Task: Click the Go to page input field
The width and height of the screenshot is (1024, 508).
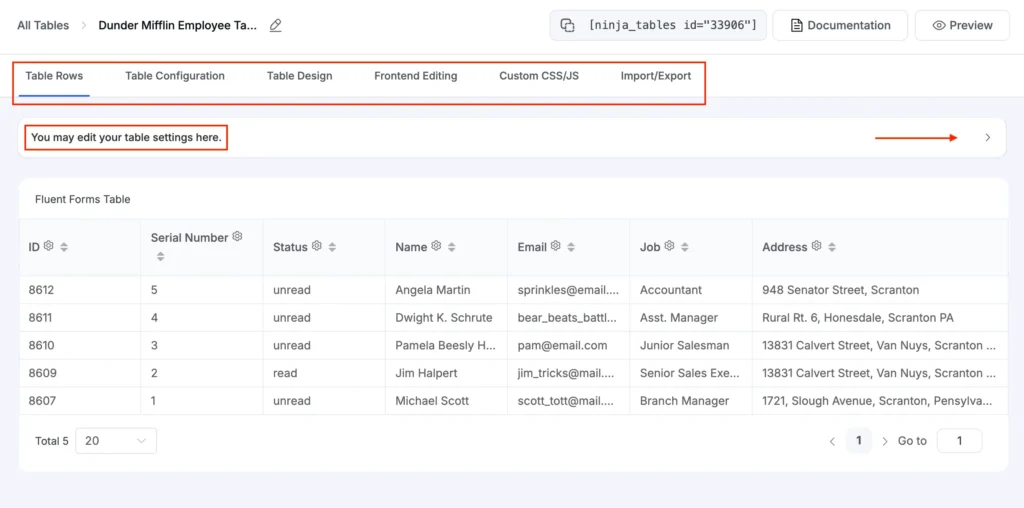Action: (959, 441)
